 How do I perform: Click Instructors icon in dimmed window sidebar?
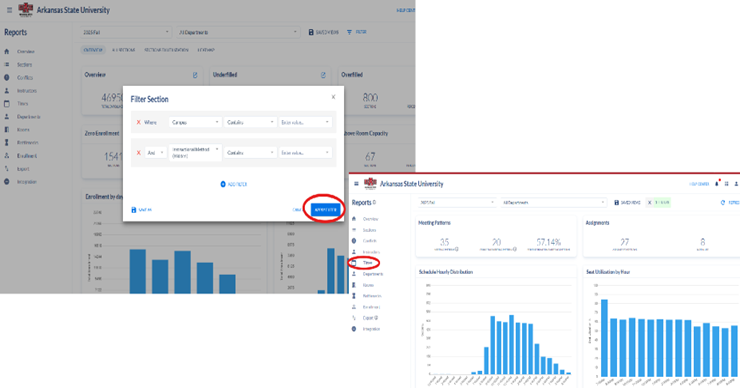[x=7, y=91]
